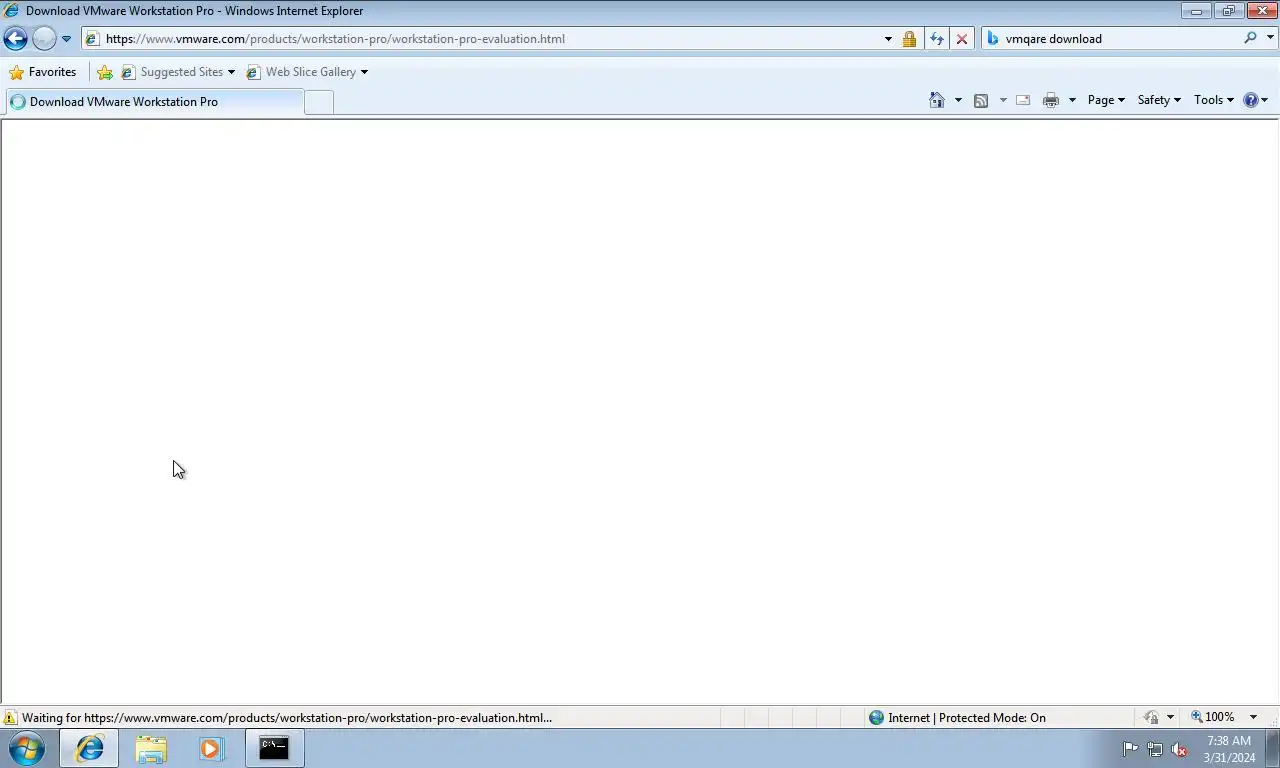This screenshot has width=1280, height=768.
Task: Open the Favorites button
Action: [43, 72]
